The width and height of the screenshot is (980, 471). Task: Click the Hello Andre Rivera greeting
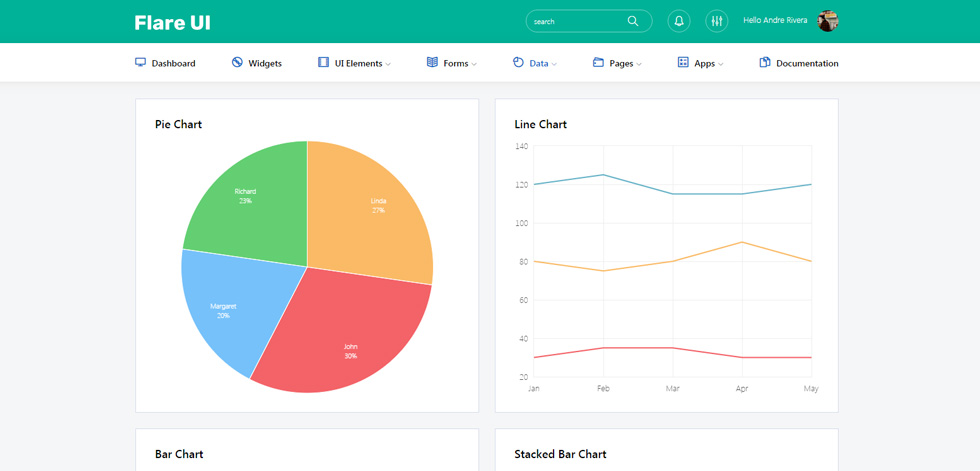pos(775,21)
